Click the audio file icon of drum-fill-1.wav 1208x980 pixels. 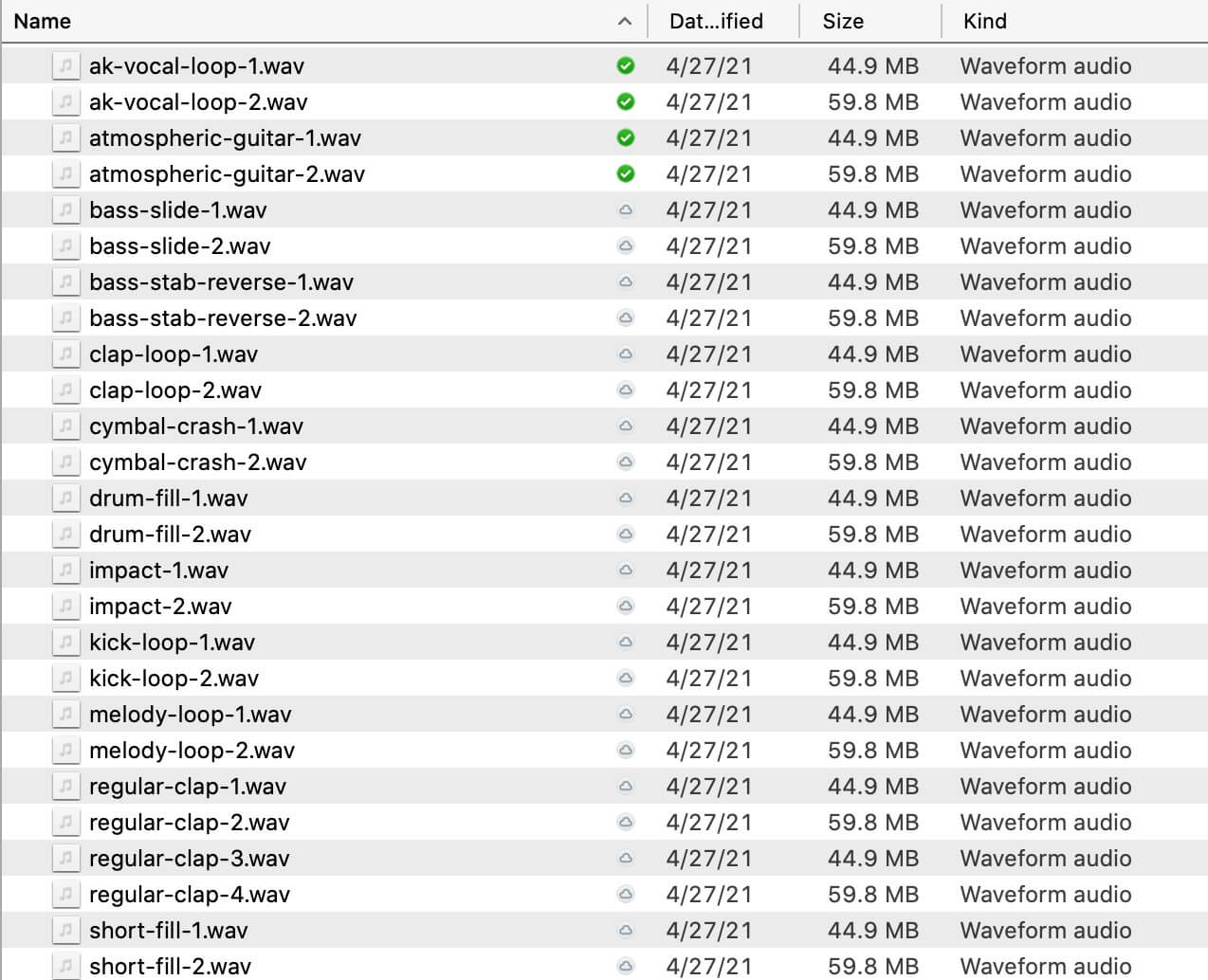(x=65, y=499)
